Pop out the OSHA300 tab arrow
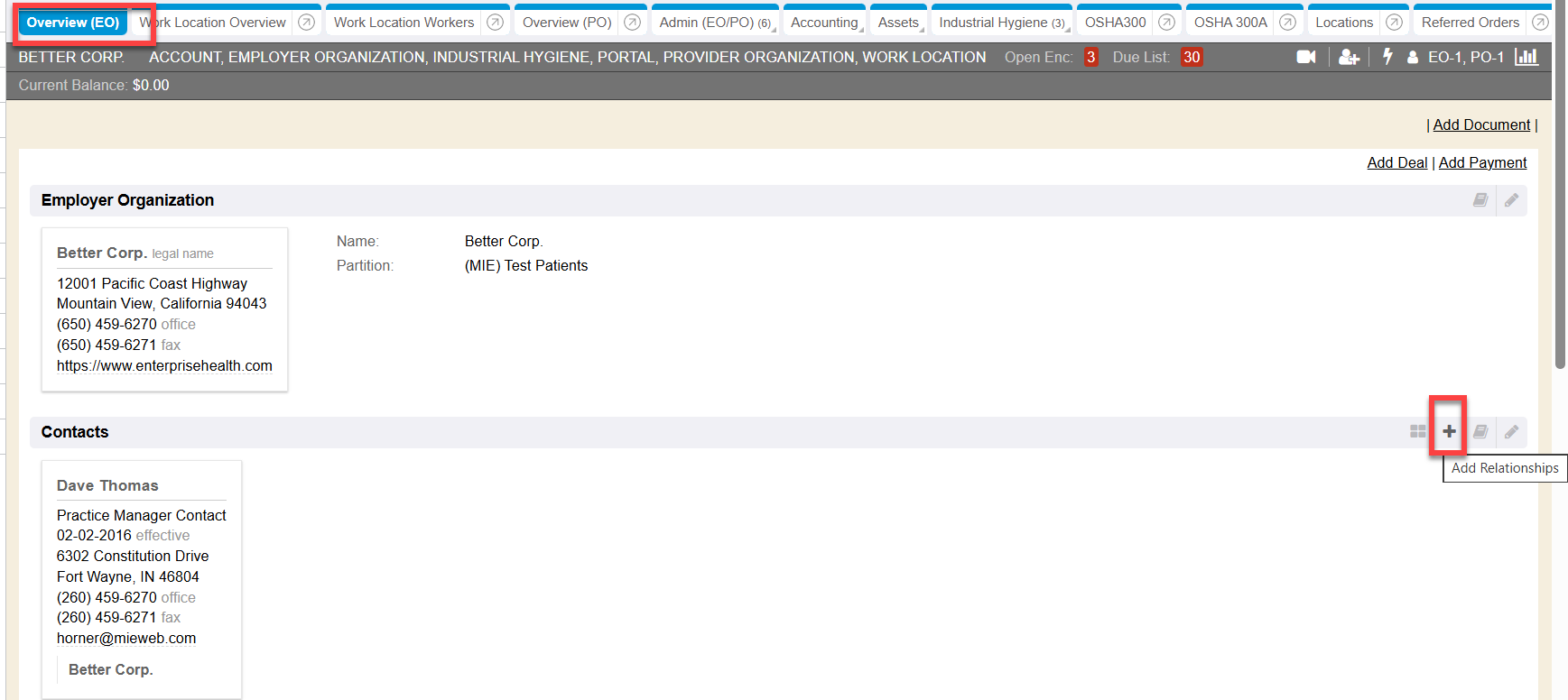This screenshot has width=1568, height=700. pyautogui.click(x=1166, y=23)
